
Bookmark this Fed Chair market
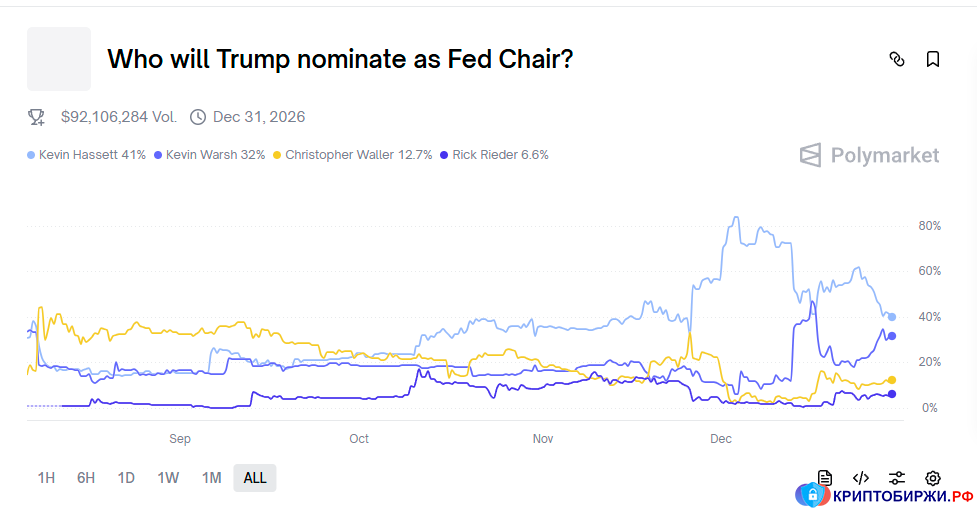tap(933, 59)
